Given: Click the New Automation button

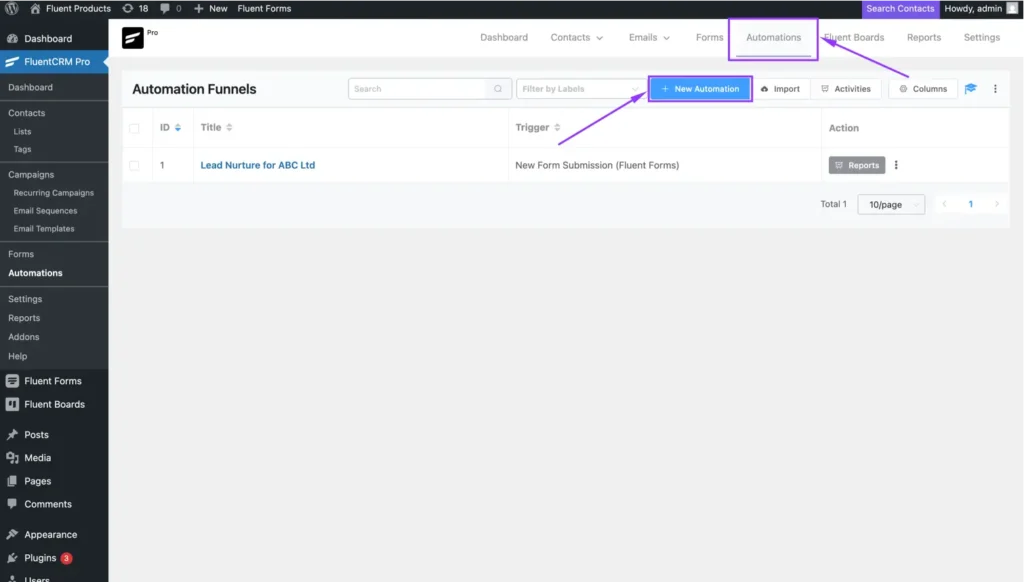Looking at the screenshot, I should [700, 89].
